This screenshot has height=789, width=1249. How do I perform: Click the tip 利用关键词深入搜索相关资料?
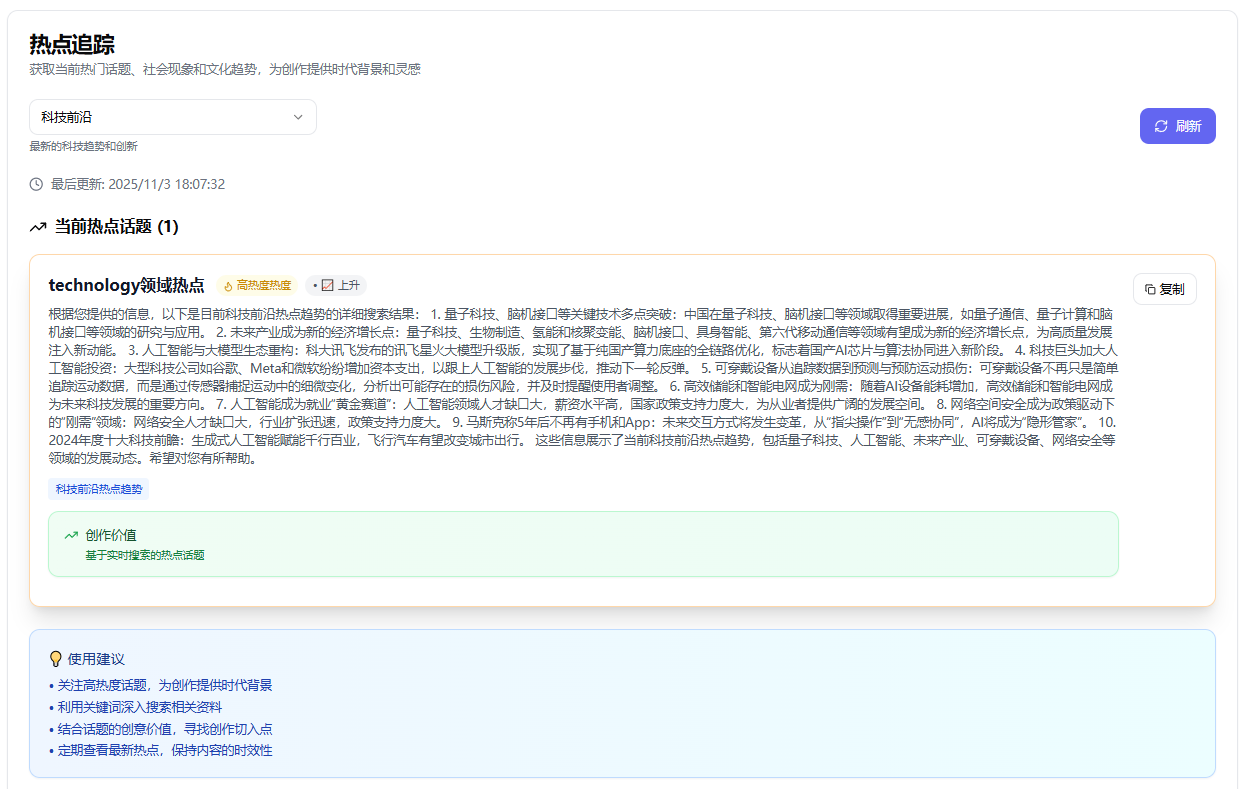(x=135, y=707)
